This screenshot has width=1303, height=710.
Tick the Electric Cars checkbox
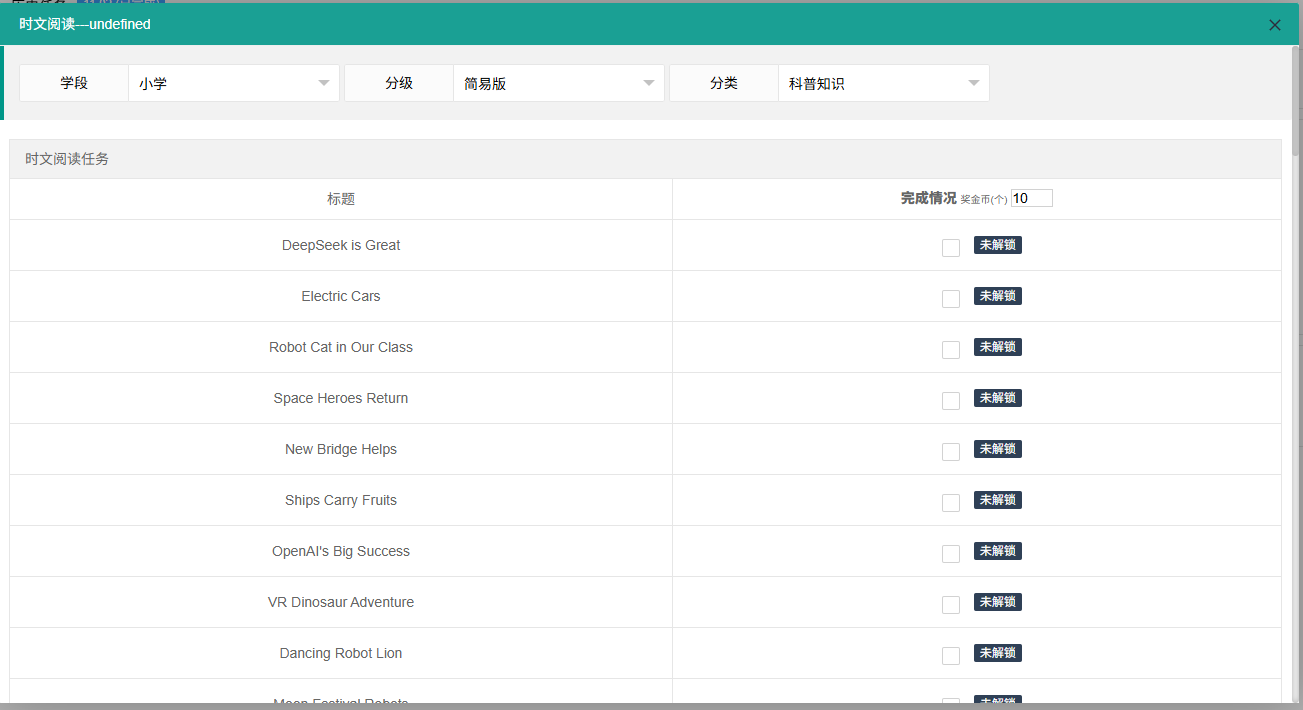pyautogui.click(x=951, y=298)
